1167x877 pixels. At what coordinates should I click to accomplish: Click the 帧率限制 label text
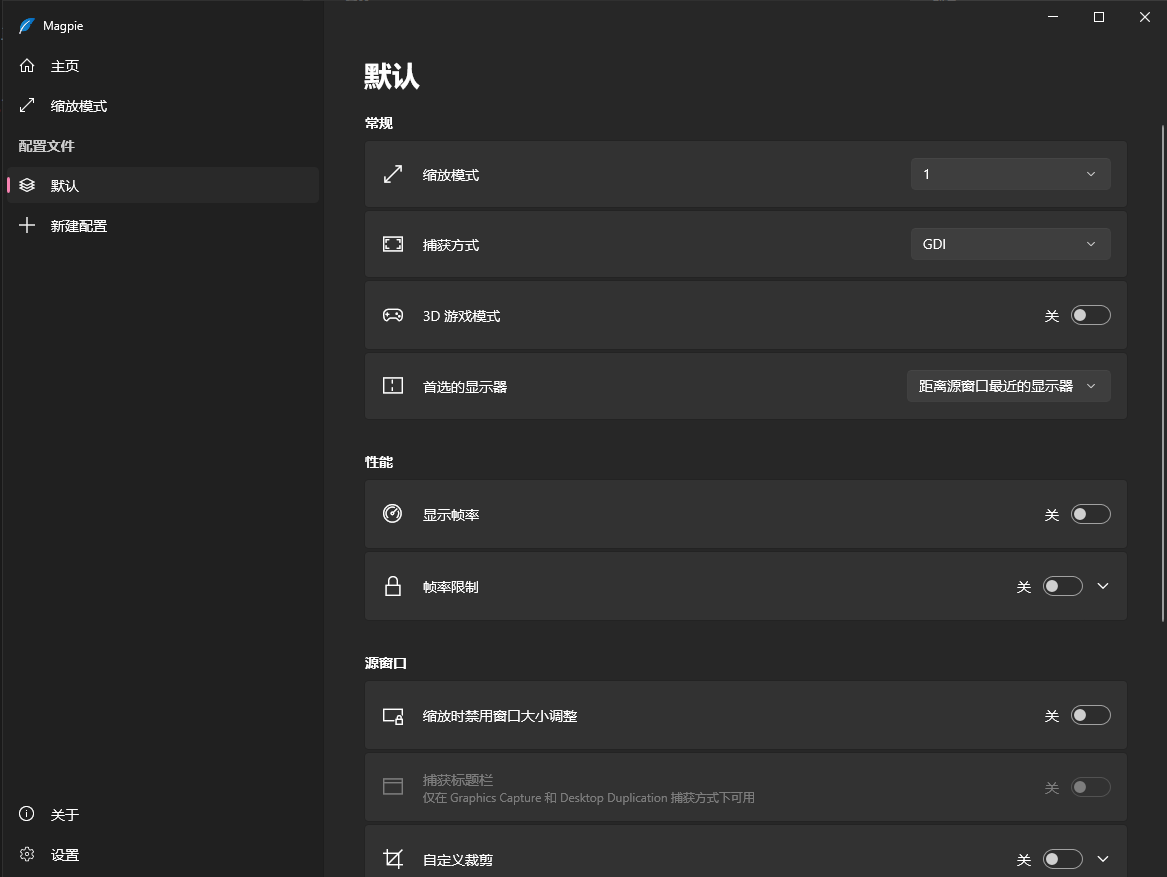(x=451, y=587)
